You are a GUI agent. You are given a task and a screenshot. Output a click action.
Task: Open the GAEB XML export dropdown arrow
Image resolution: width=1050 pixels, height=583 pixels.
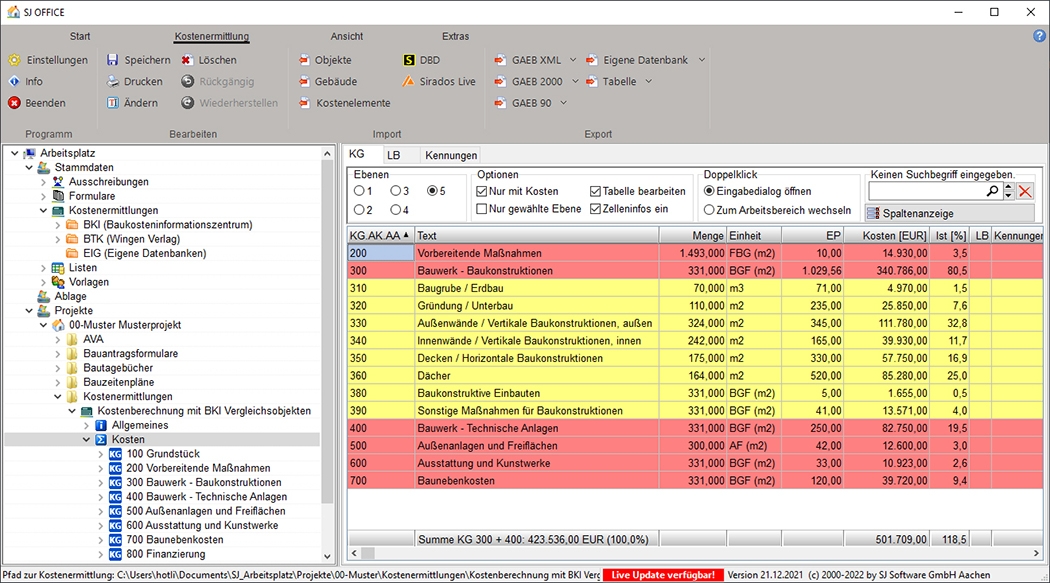click(x=571, y=60)
